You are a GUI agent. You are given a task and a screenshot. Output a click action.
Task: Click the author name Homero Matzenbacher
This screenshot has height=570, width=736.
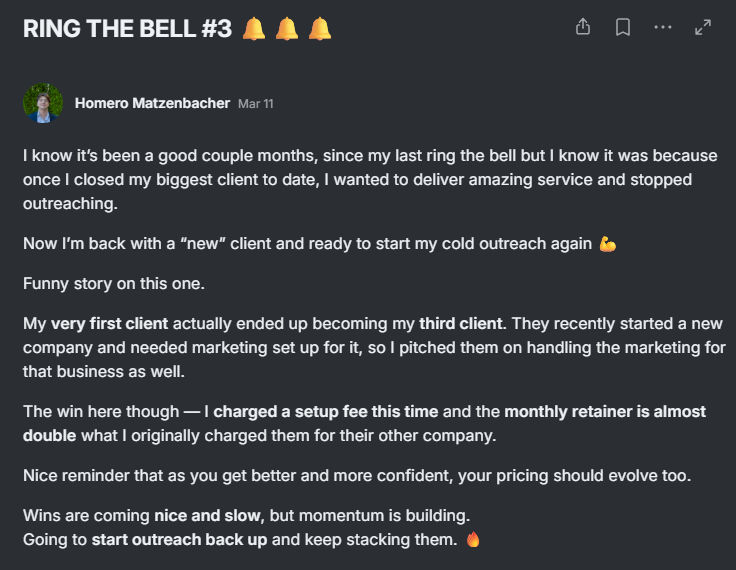[152, 103]
